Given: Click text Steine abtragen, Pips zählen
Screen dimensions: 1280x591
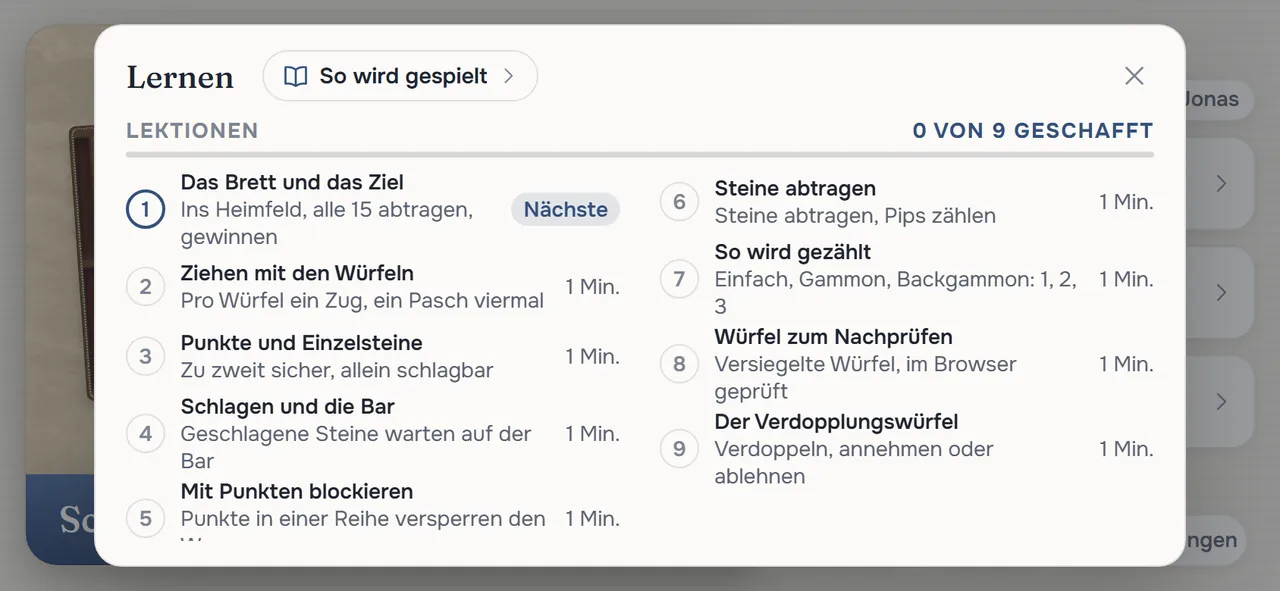Looking at the screenshot, I should coord(855,216).
